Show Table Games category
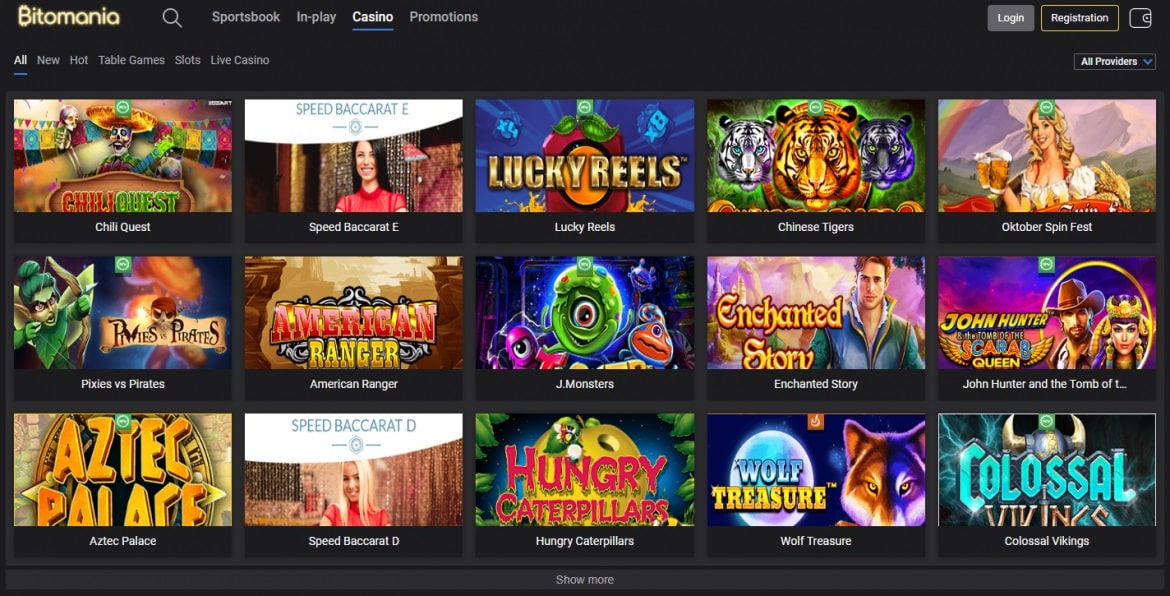The width and height of the screenshot is (1170, 596). coord(131,60)
